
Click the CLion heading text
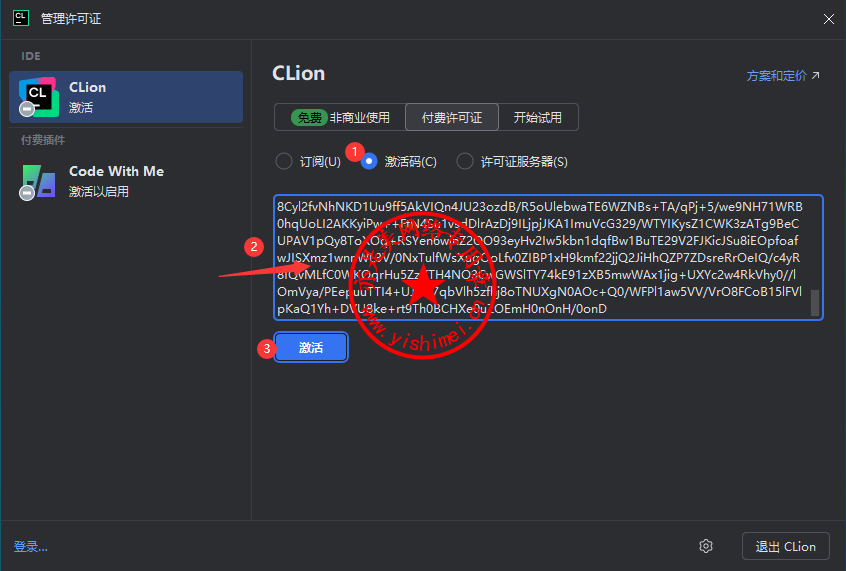tap(298, 73)
